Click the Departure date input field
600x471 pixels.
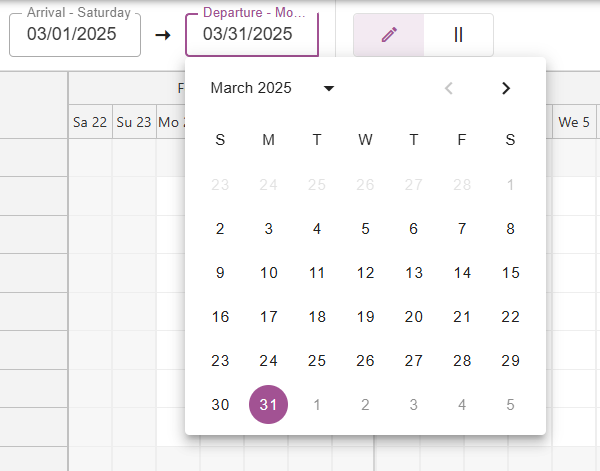pyautogui.click(x=250, y=35)
